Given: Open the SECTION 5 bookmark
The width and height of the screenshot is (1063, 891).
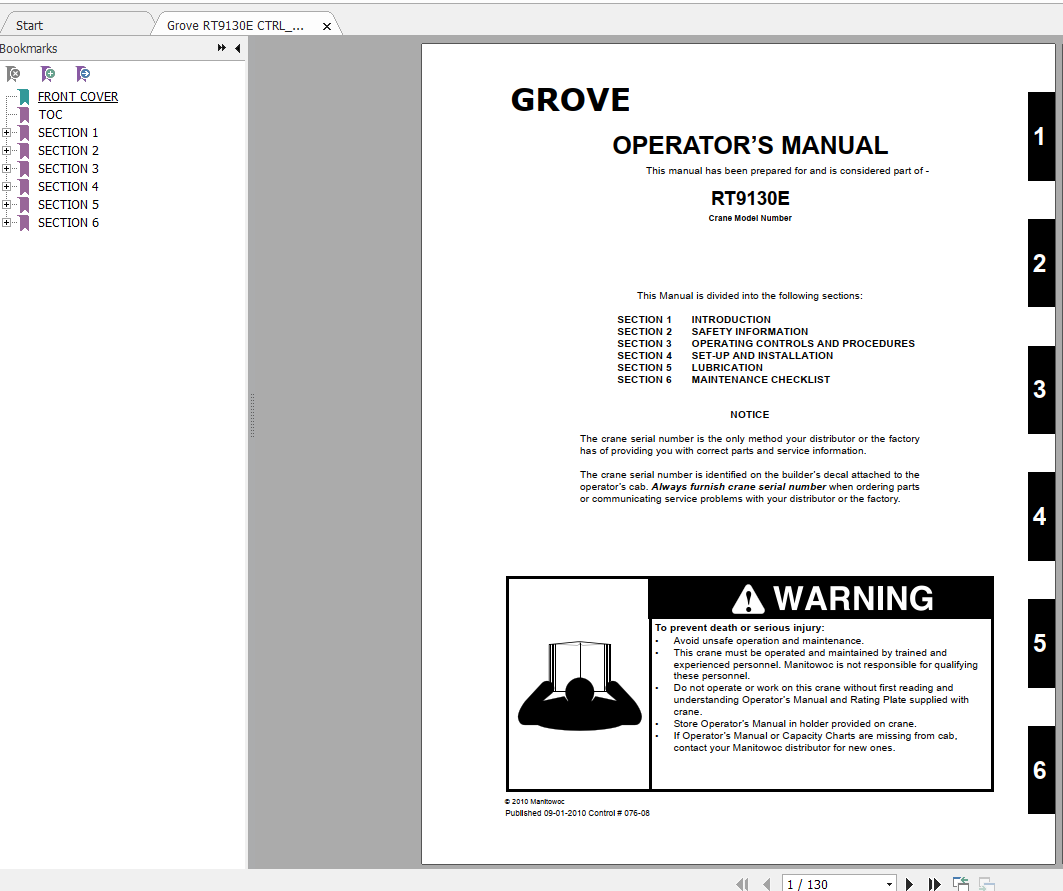Looking at the screenshot, I should [x=68, y=205].
